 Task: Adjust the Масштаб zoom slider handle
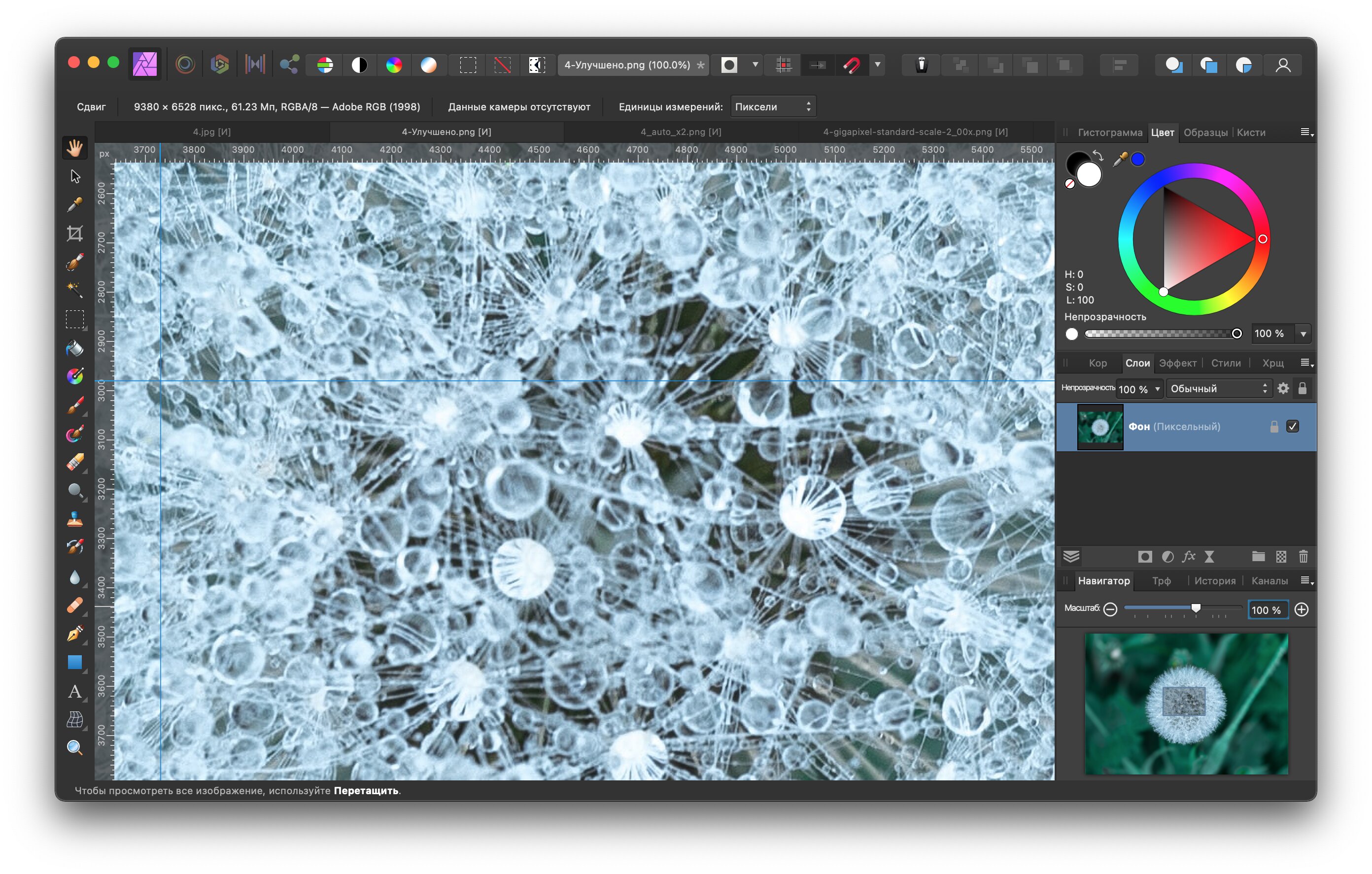point(1196,608)
